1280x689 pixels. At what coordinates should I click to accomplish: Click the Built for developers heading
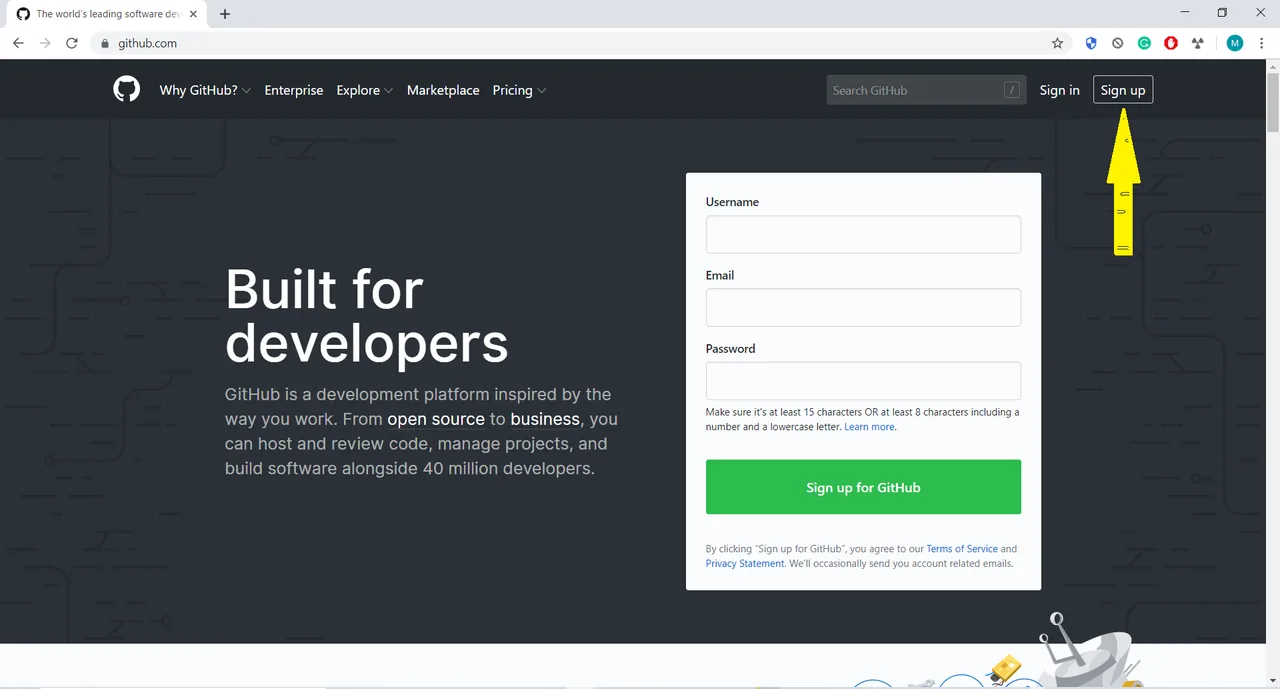[366, 316]
